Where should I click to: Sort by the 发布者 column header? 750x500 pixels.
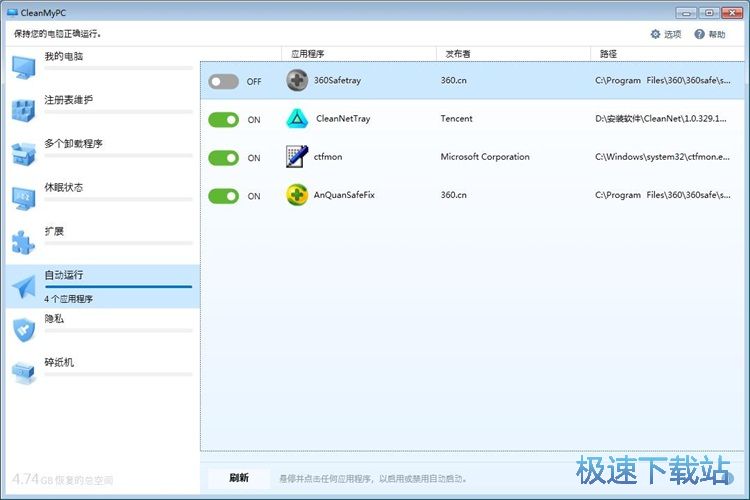pyautogui.click(x=458, y=54)
